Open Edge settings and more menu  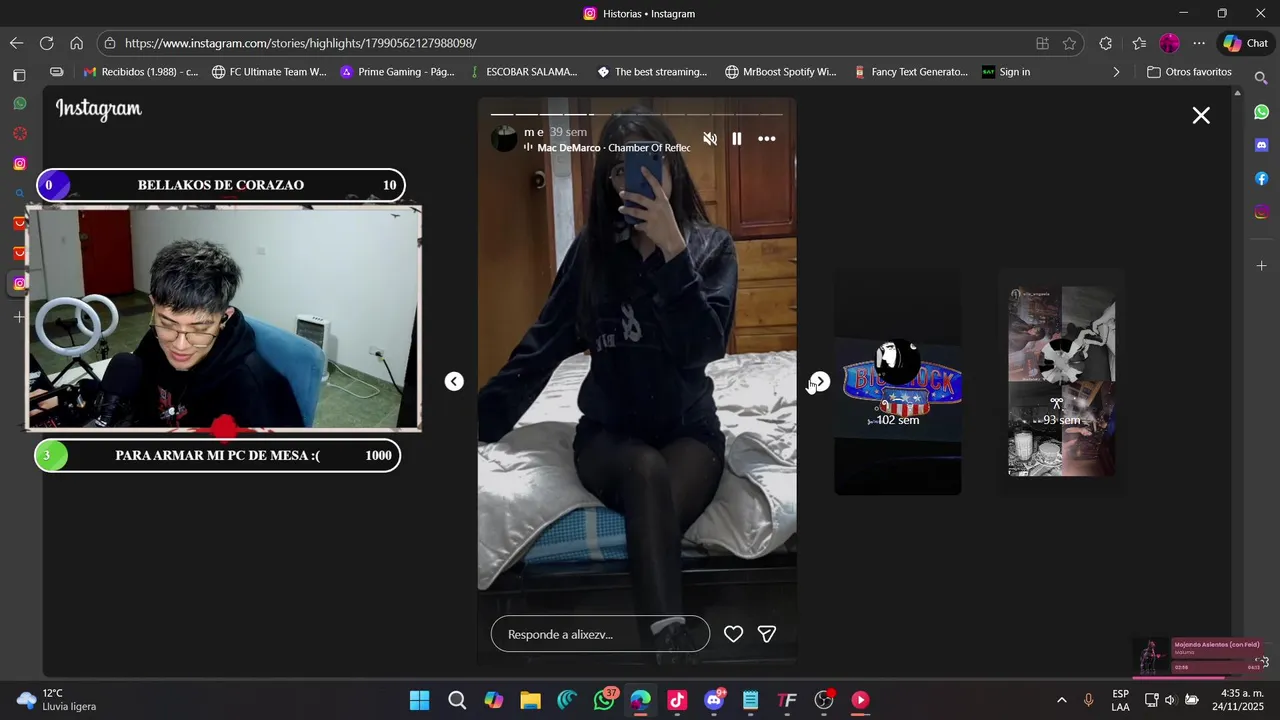[x=1199, y=43]
